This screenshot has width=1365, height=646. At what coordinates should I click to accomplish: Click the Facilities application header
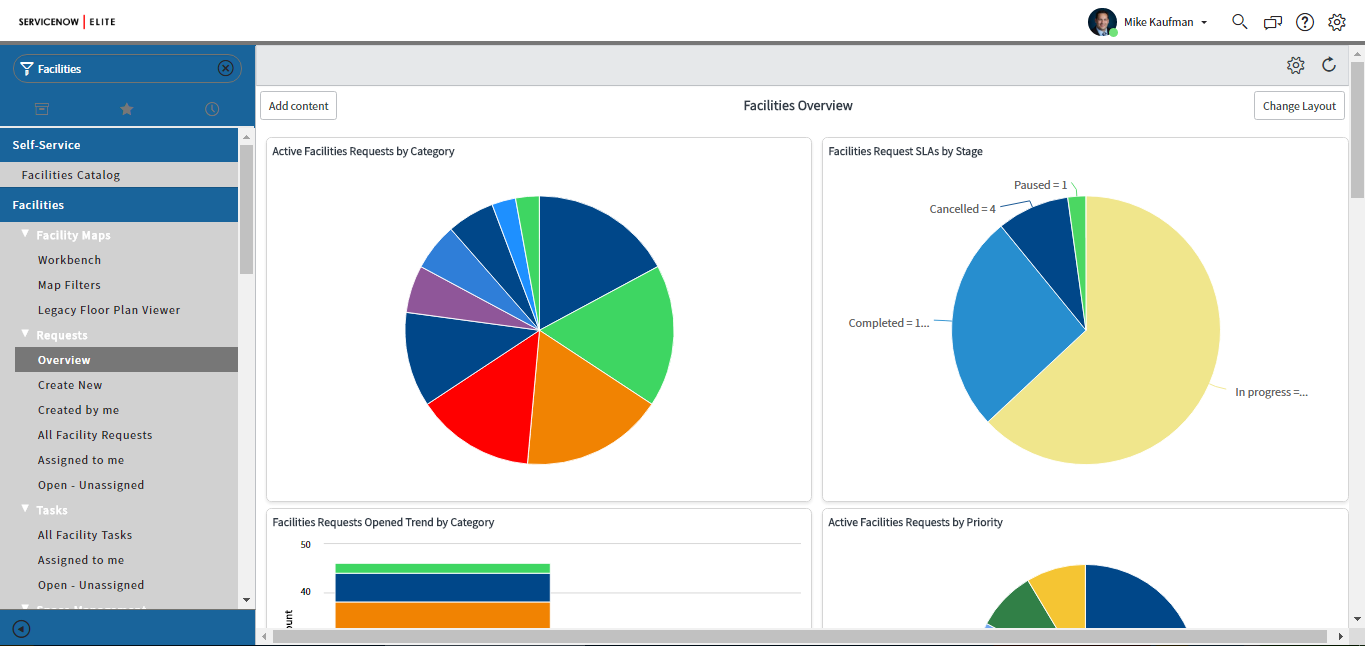pos(119,205)
